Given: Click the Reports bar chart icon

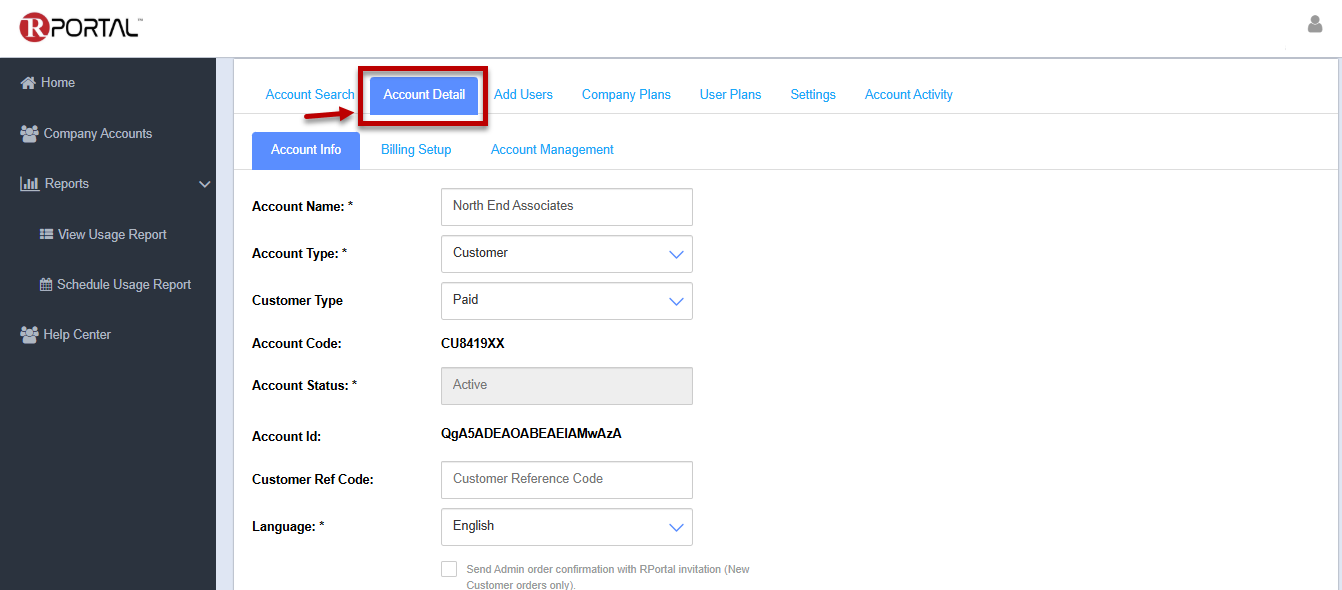Looking at the screenshot, I should [29, 184].
